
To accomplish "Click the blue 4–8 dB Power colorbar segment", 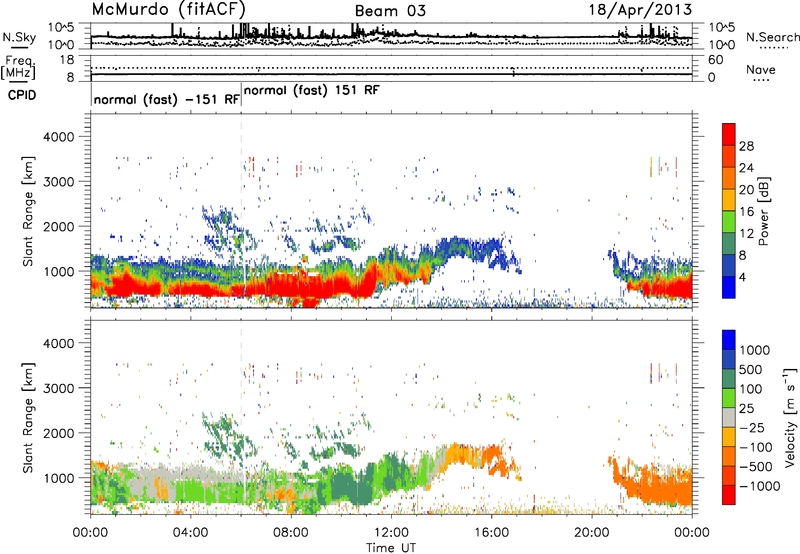I will 729,266.
